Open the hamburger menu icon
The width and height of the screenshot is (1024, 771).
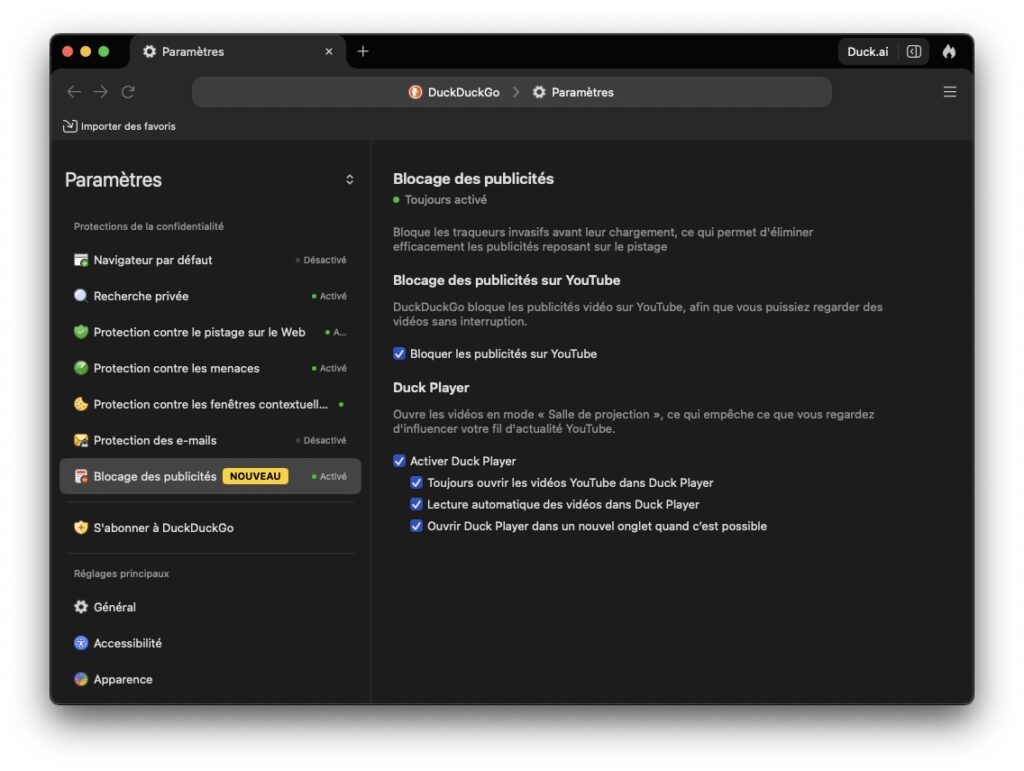coord(950,92)
